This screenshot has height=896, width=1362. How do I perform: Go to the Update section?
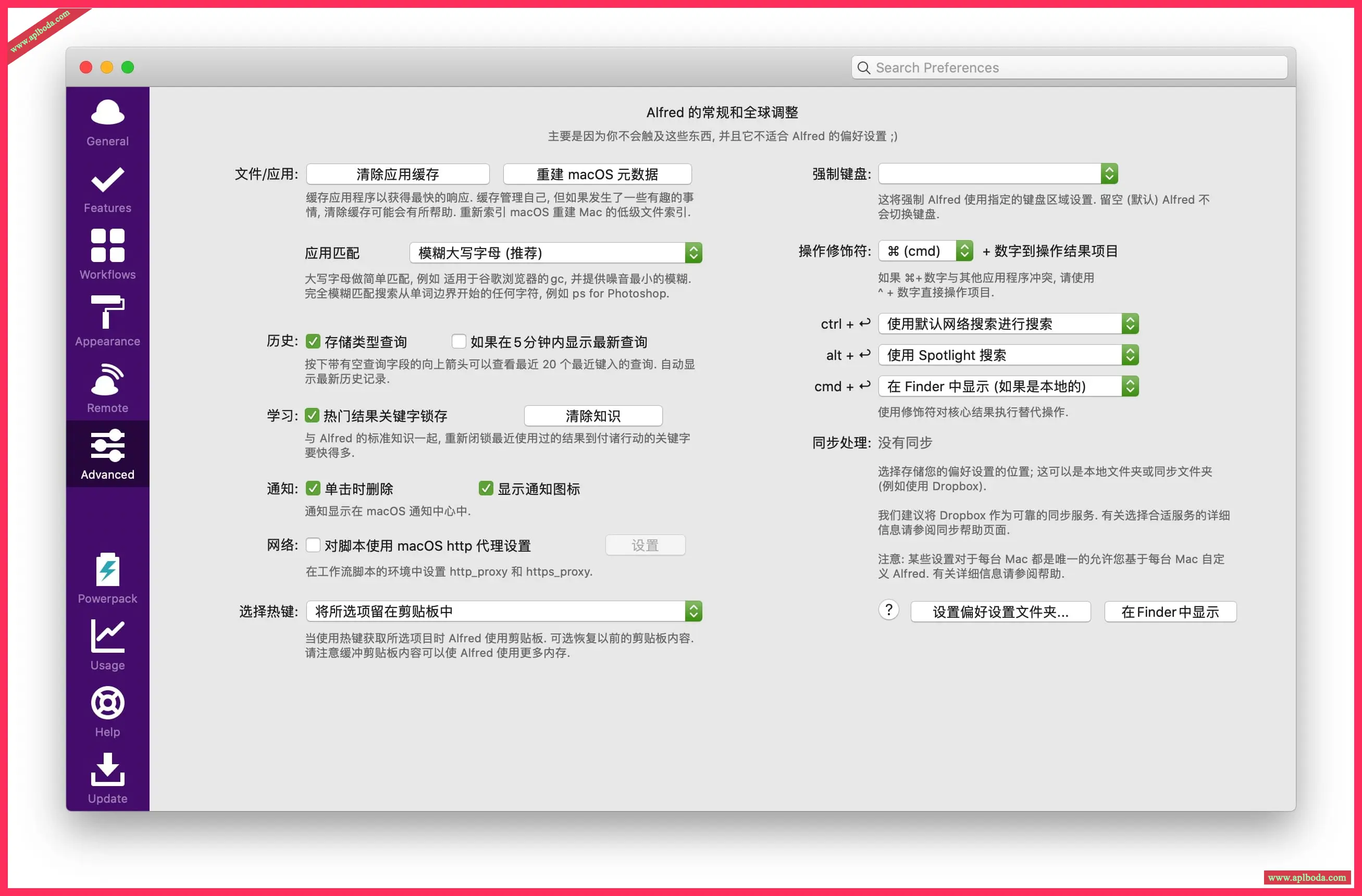point(107,779)
